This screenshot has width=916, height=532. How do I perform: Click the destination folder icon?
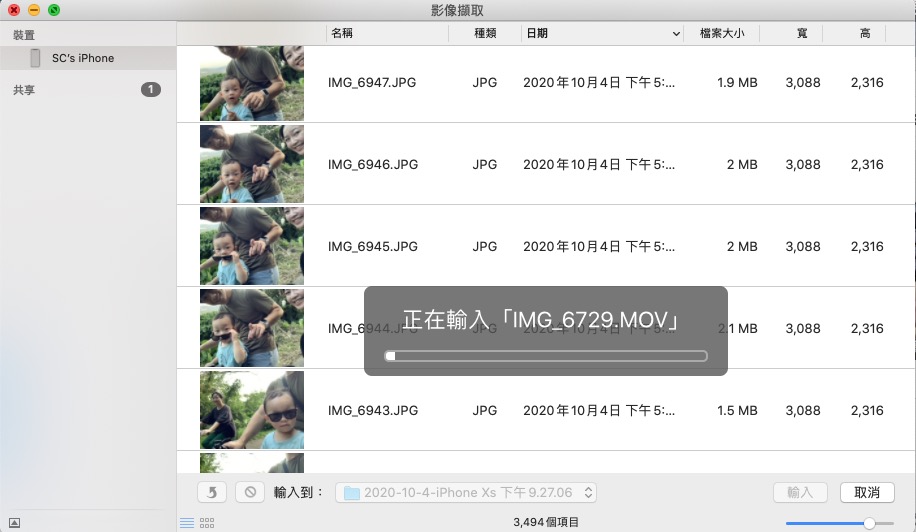coord(352,493)
